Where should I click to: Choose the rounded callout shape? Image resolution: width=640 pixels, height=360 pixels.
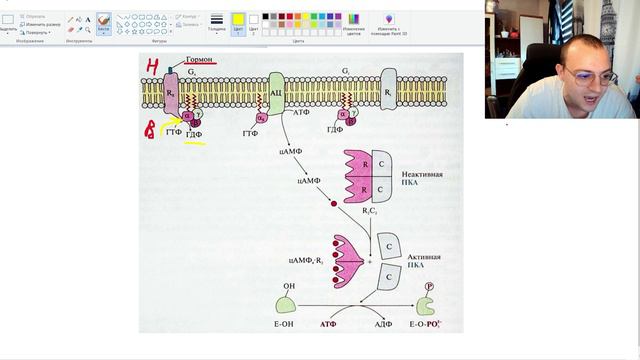pyautogui.click(x=149, y=31)
